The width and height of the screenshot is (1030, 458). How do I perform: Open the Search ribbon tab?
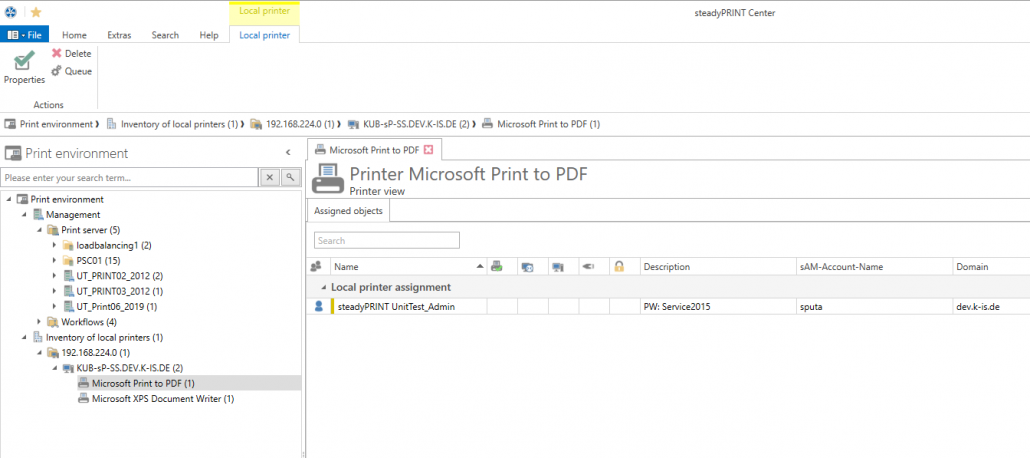tap(165, 35)
